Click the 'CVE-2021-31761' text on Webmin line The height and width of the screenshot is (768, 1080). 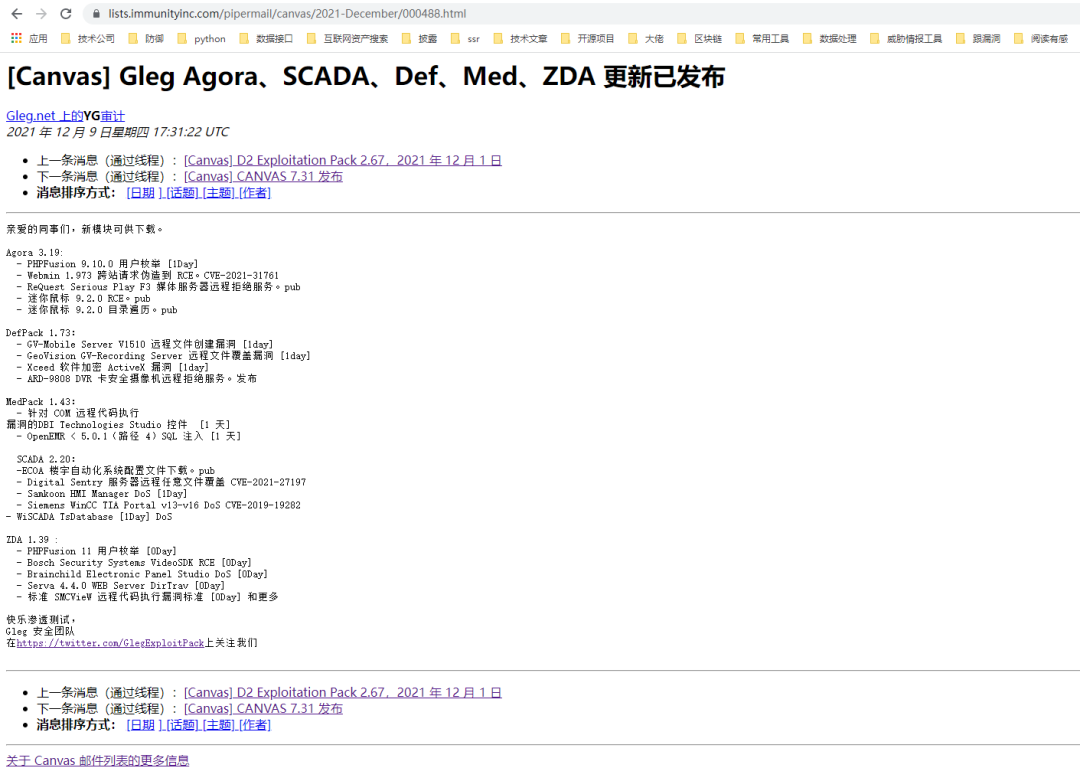[x=241, y=276]
